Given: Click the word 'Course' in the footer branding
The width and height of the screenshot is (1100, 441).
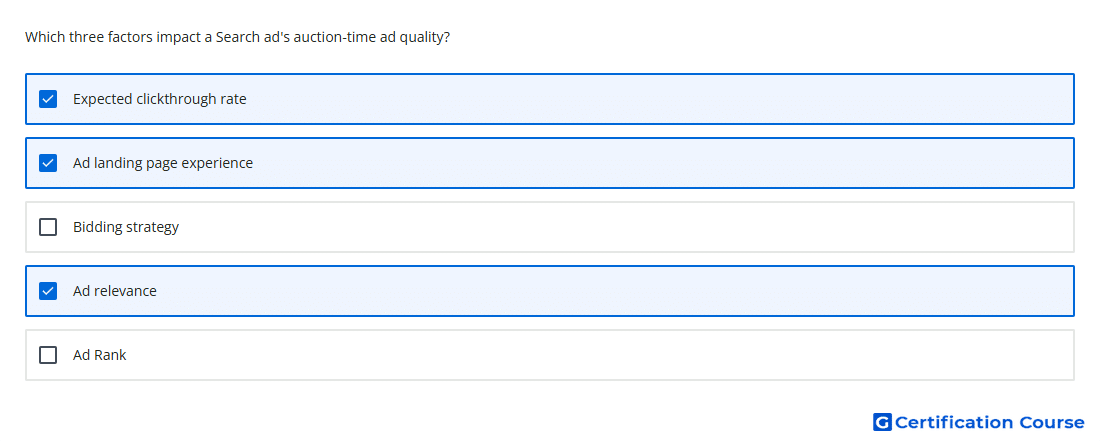Looking at the screenshot, I should click(x=1052, y=422).
